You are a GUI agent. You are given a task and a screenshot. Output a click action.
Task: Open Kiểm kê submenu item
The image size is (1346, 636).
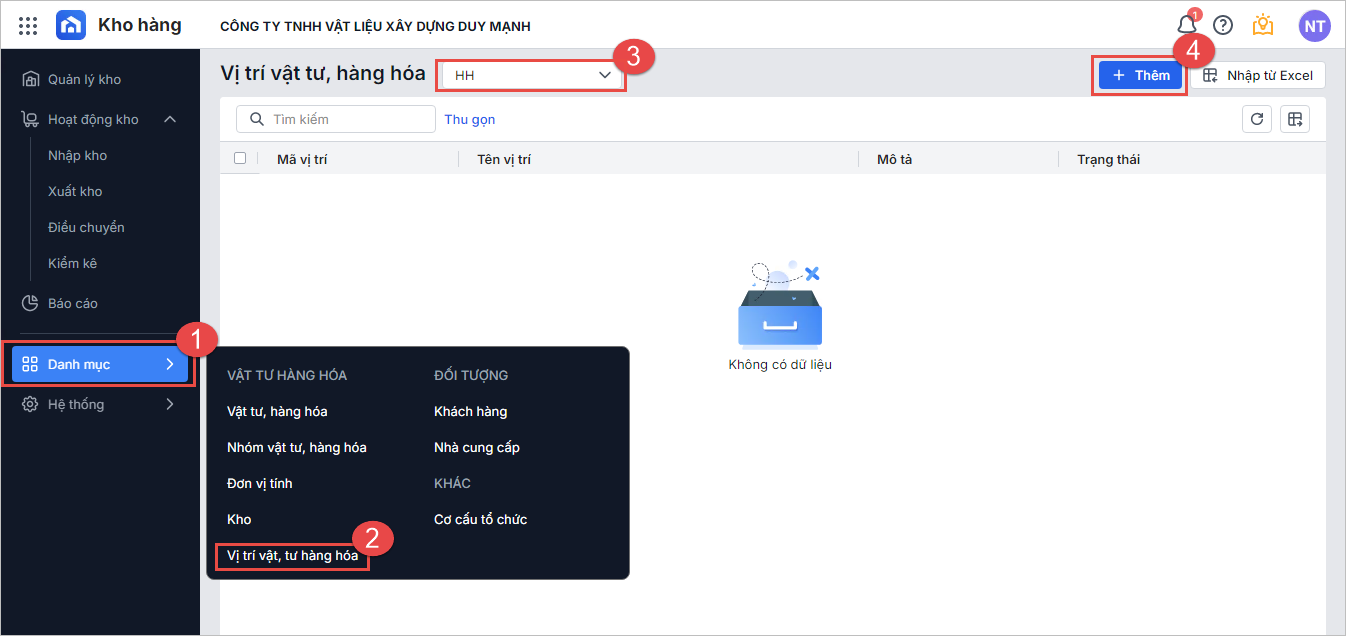click(72, 263)
